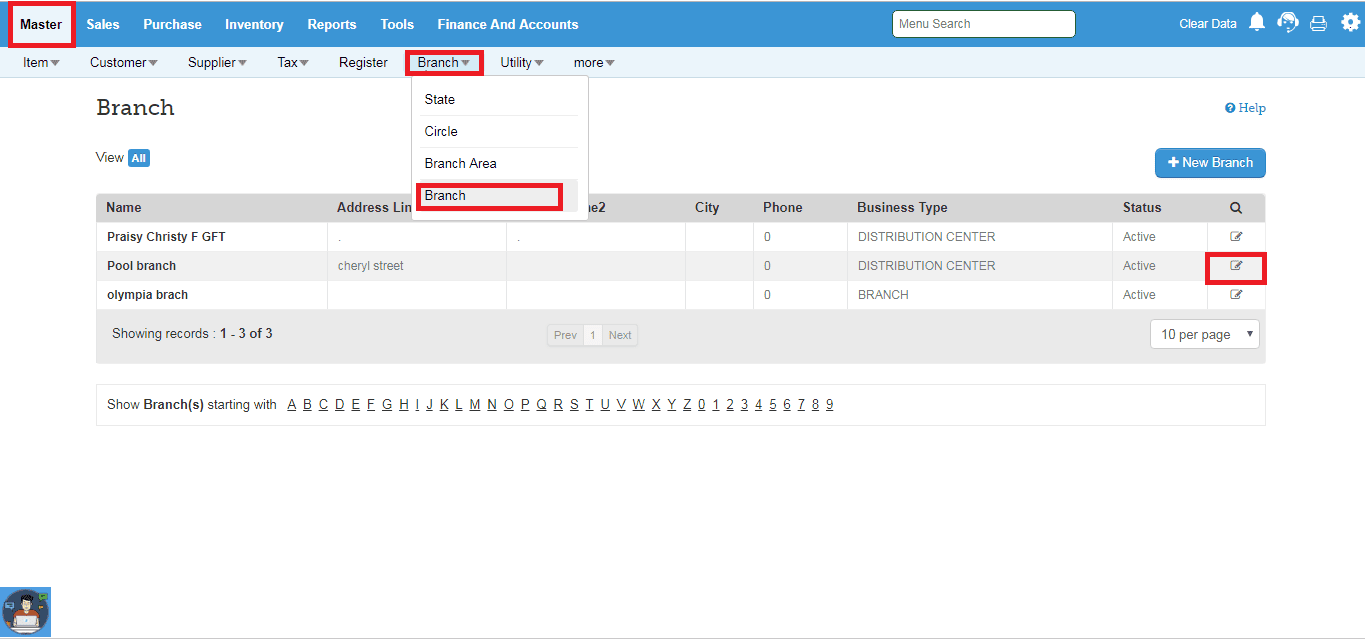
Task: Open the notifications bell icon
Action: [1257, 23]
